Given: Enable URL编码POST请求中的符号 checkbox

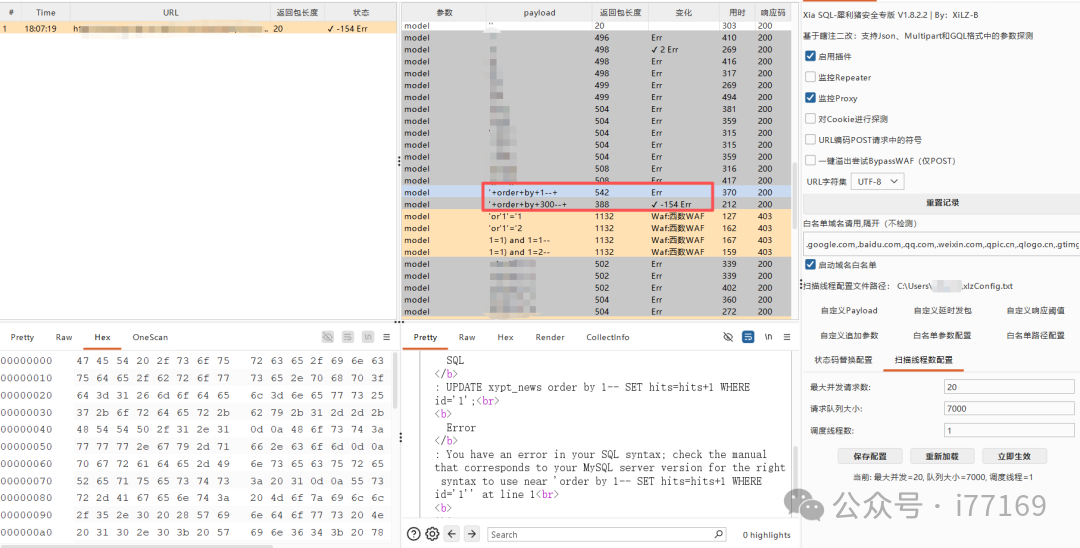Looking at the screenshot, I should pos(810,139).
